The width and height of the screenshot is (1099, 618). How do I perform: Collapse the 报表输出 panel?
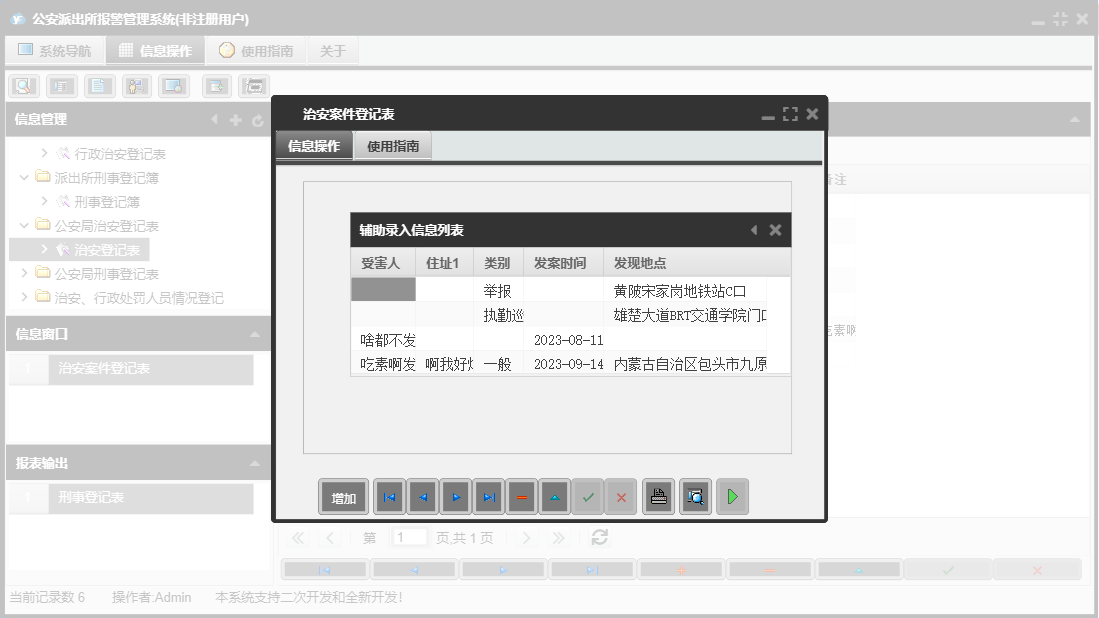(255, 464)
